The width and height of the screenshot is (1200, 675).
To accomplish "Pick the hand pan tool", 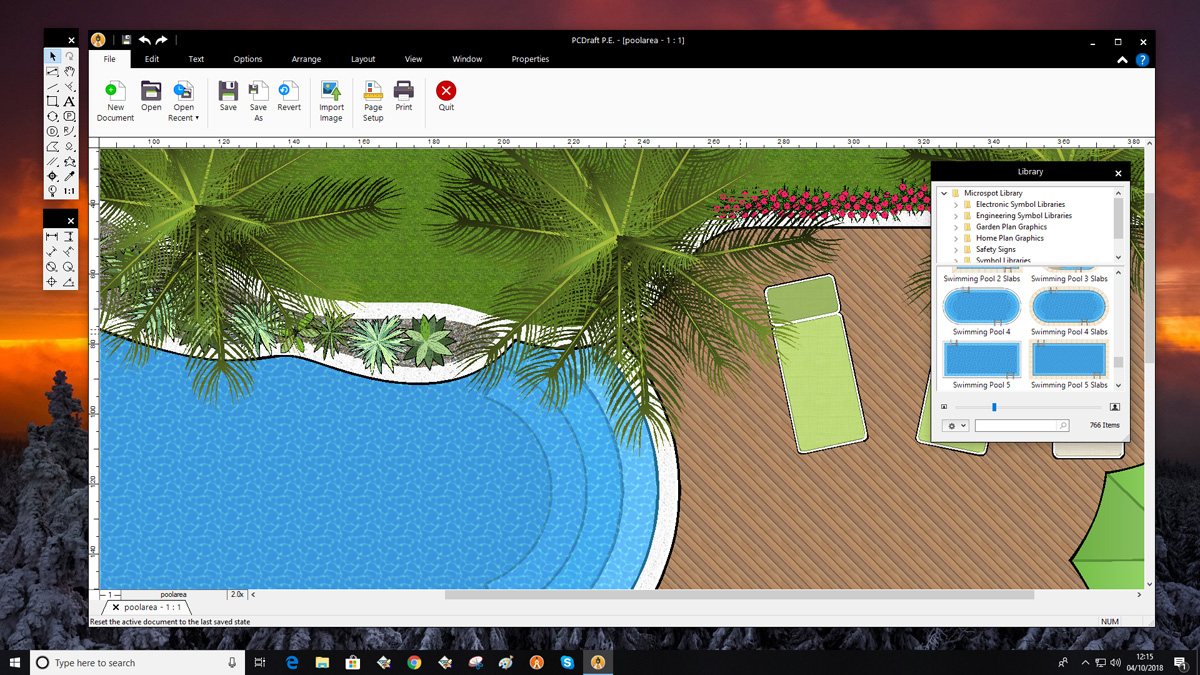I will coord(69,72).
